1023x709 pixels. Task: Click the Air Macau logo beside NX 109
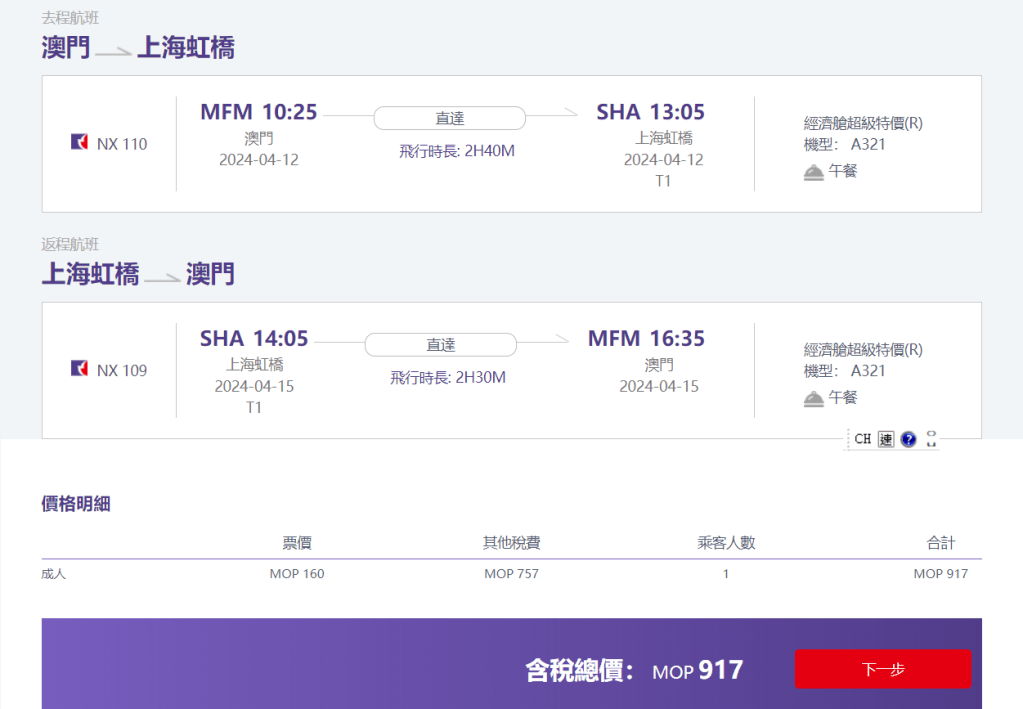[80, 370]
